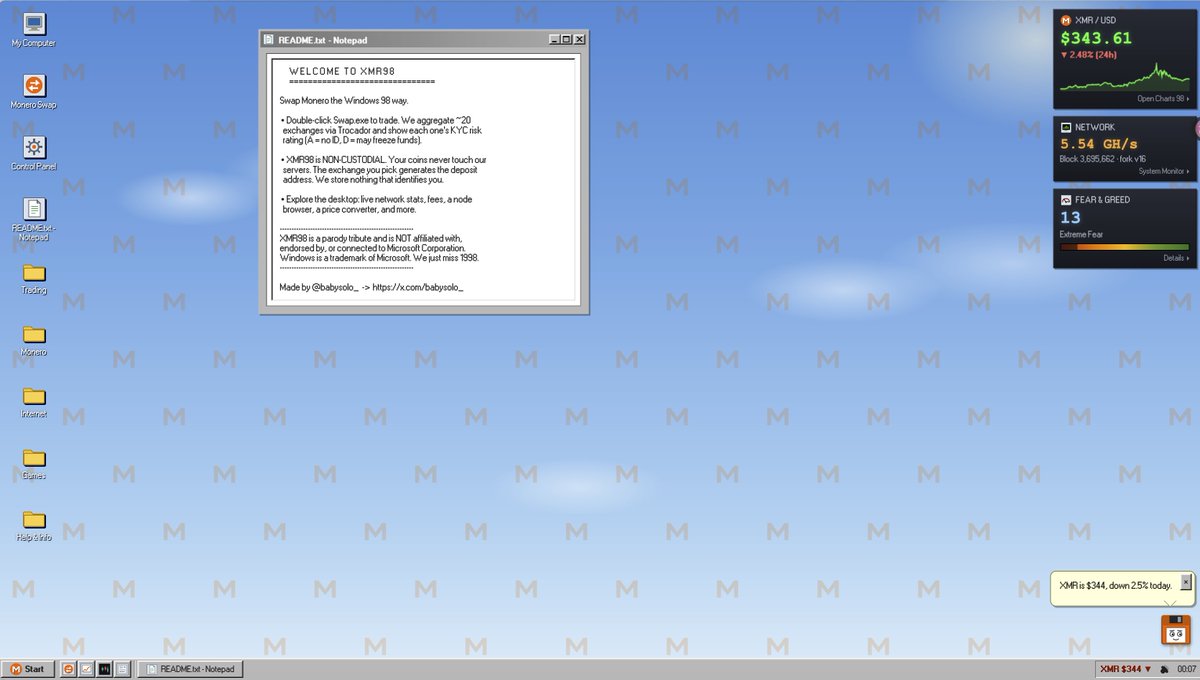The width and height of the screenshot is (1200, 680).
Task: Click the Monero logo in XMR/USD widget
Action: pyautogui.click(x=1066, y=20)
